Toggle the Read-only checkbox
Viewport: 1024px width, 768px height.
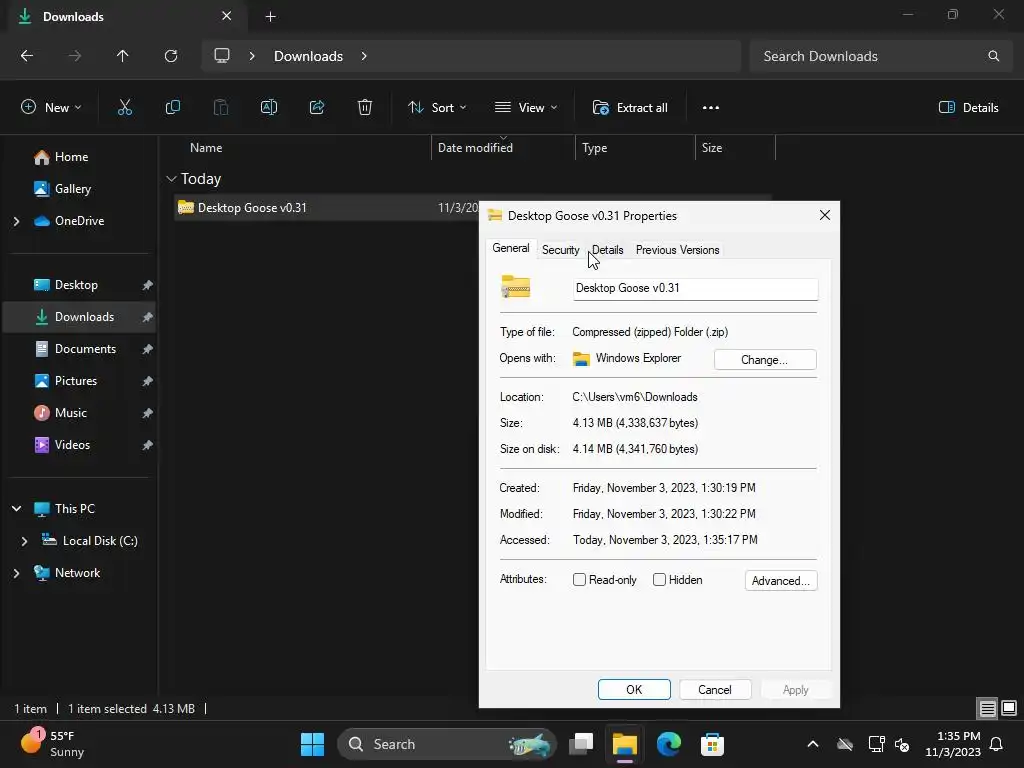[579, 580]
